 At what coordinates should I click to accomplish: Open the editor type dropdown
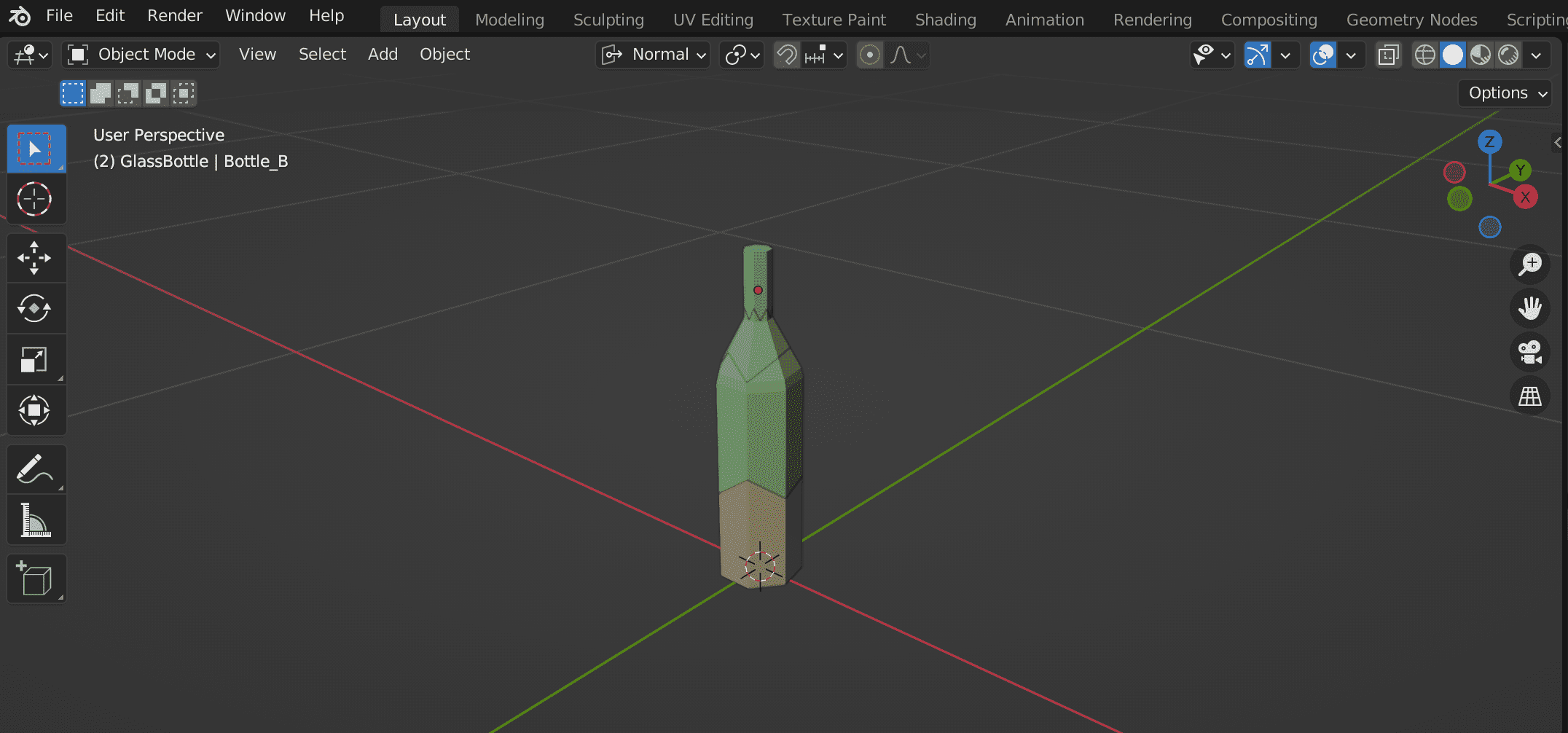[29, 55]
